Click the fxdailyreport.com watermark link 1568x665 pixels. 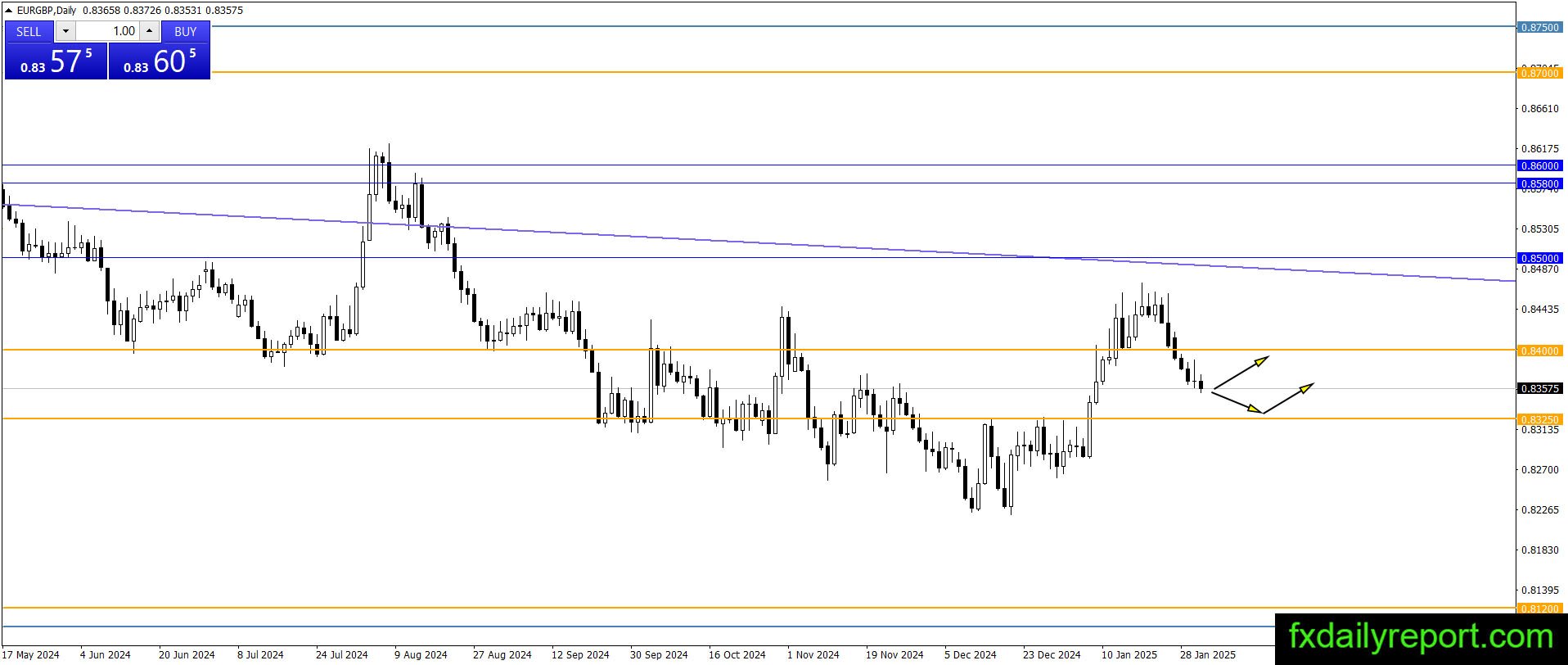1421,636
